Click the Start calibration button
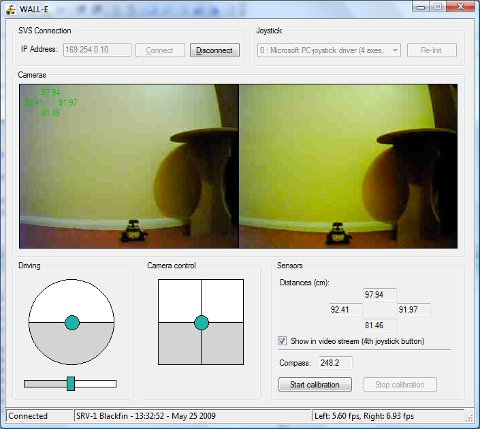This screenshot has width=480, height=429. (x=315, y=385)
